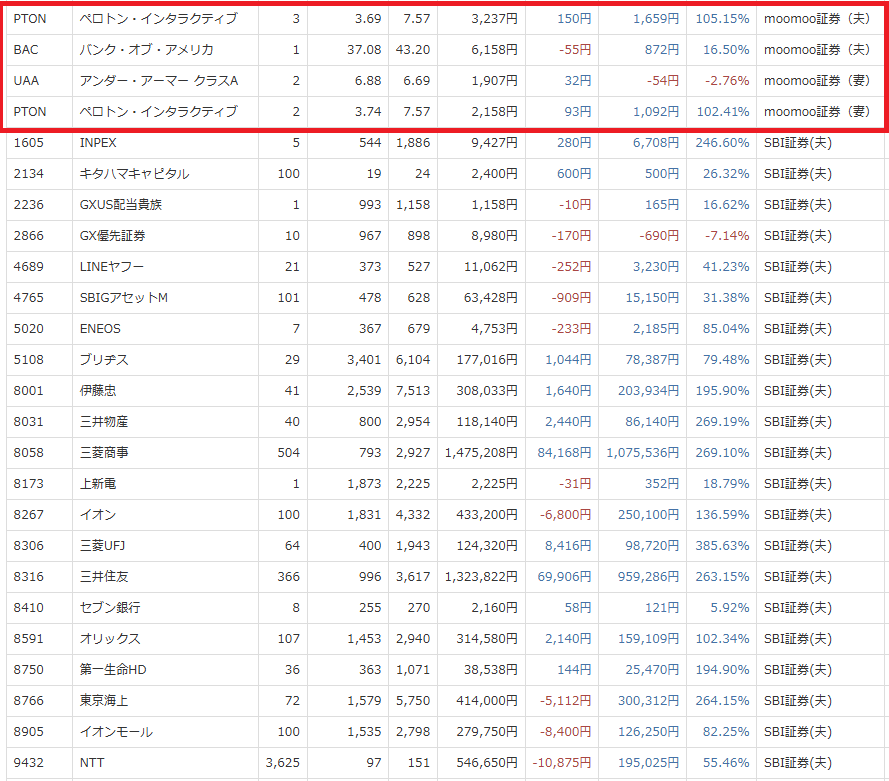Click current price 43.20
This screenshot has height=781, width=889.
pos(413,50)
